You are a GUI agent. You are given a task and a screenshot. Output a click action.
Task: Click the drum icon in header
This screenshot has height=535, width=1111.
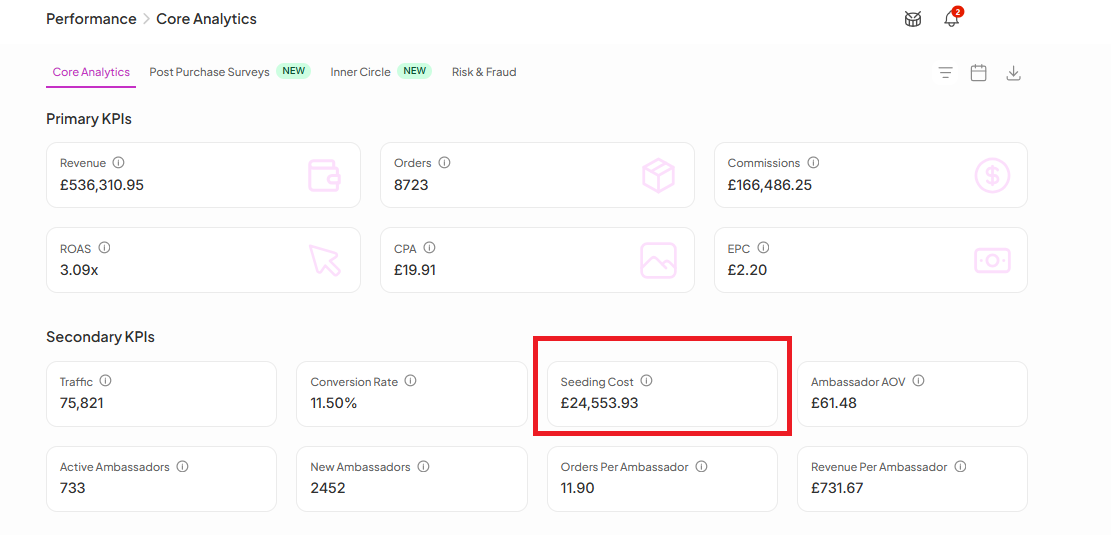tap(913, 19)
